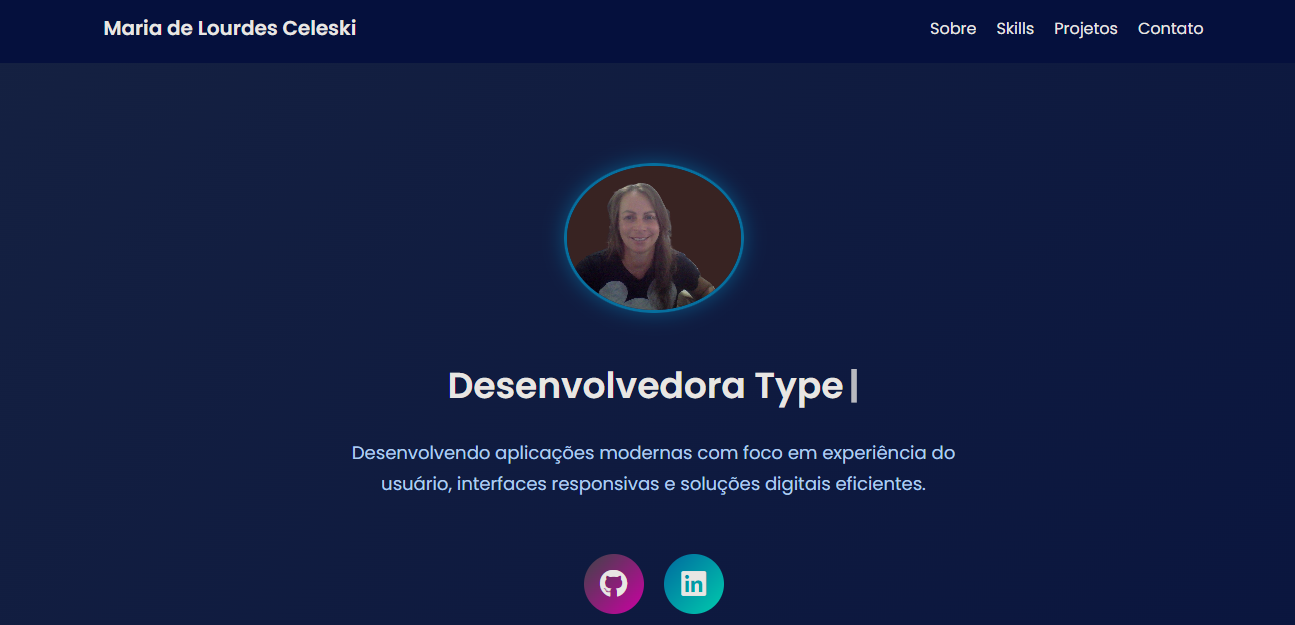Open the GitHub profile icon
This screenshot has width=1295, height=625.
click(x=613, y=584)
